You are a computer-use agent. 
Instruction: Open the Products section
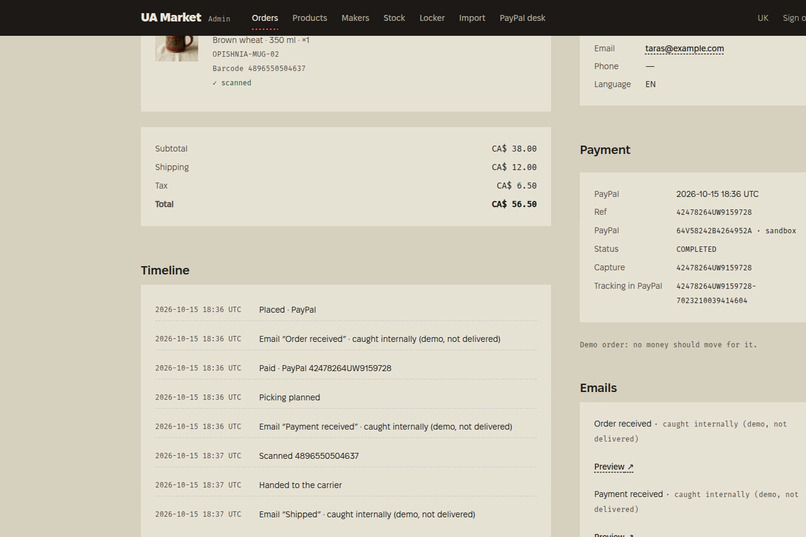pyautogui.click(x=309, y=18)
